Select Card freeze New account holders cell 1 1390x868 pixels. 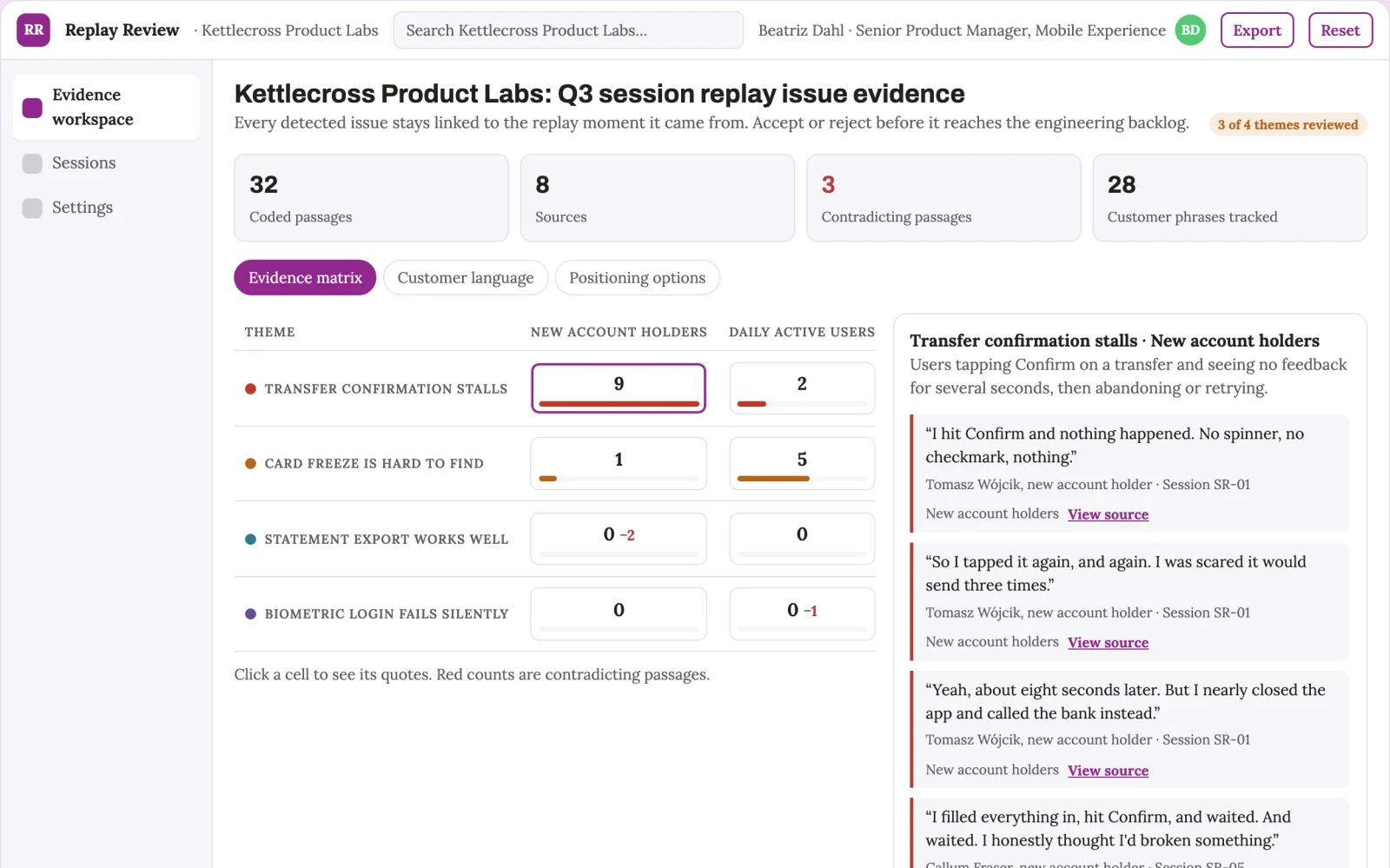619,464
